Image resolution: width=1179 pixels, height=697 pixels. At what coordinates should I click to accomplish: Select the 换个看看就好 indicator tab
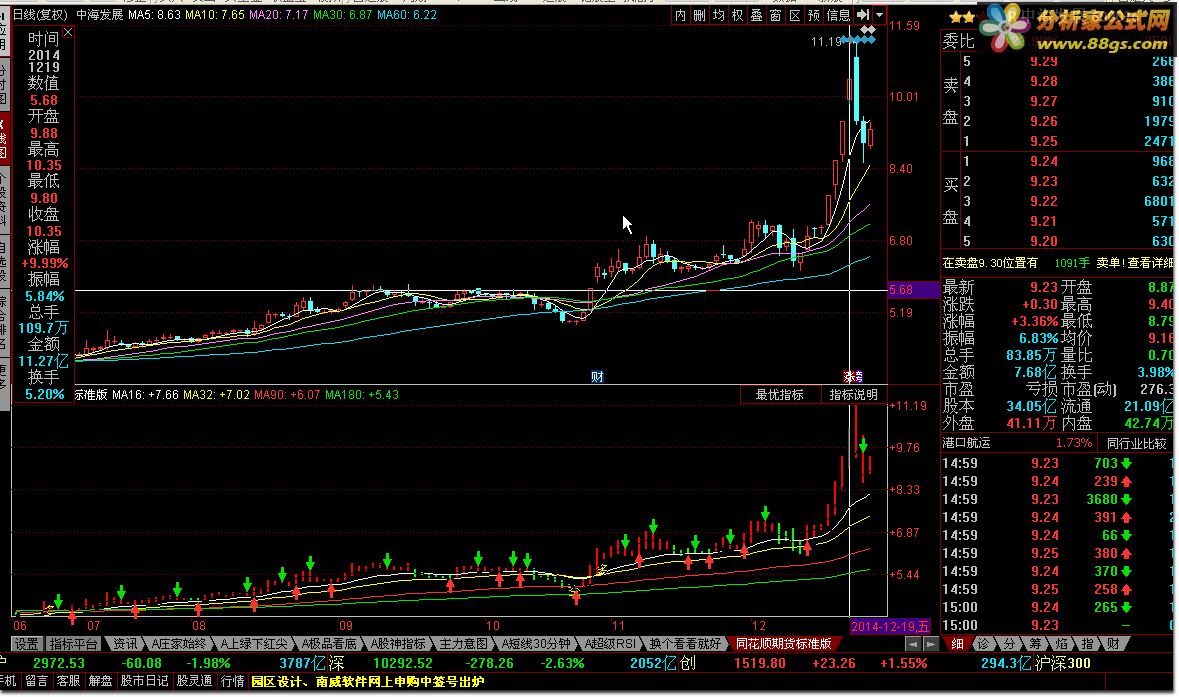(685, 644)
